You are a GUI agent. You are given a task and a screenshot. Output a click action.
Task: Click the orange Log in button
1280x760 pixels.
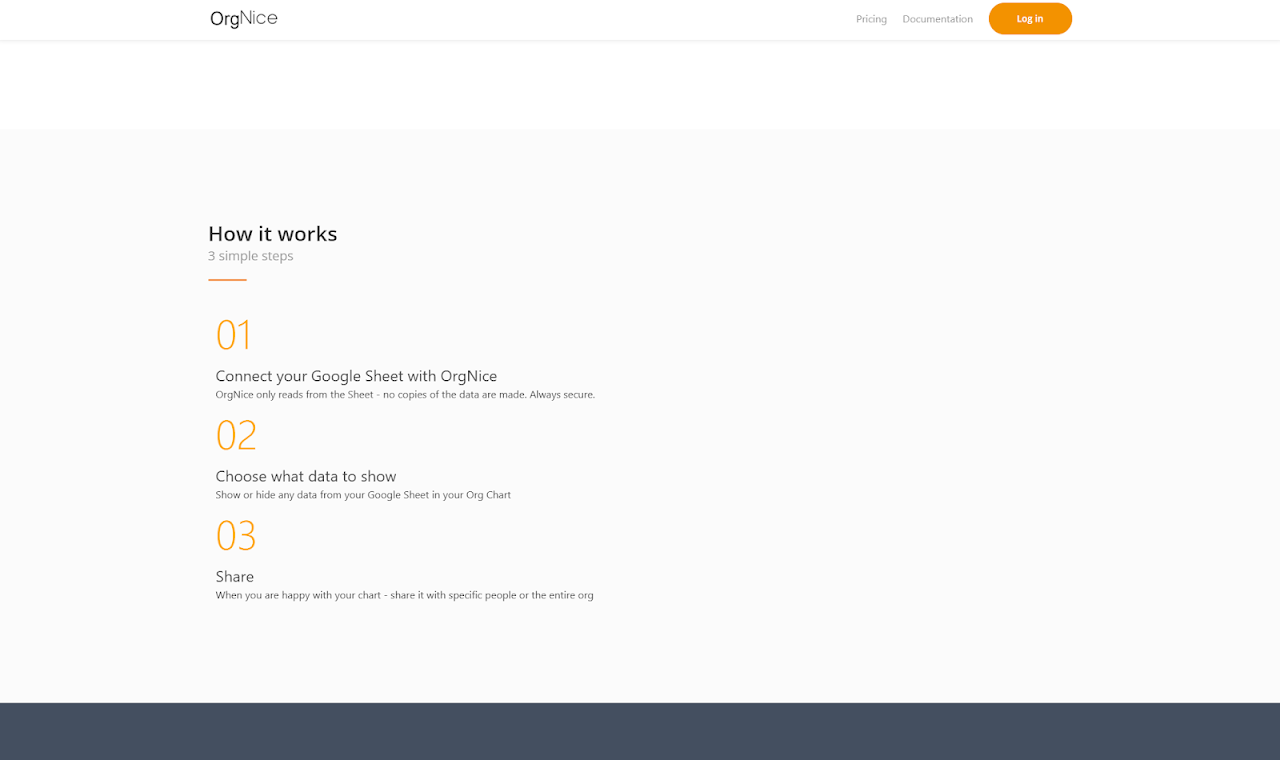(x=1030, y=19)
